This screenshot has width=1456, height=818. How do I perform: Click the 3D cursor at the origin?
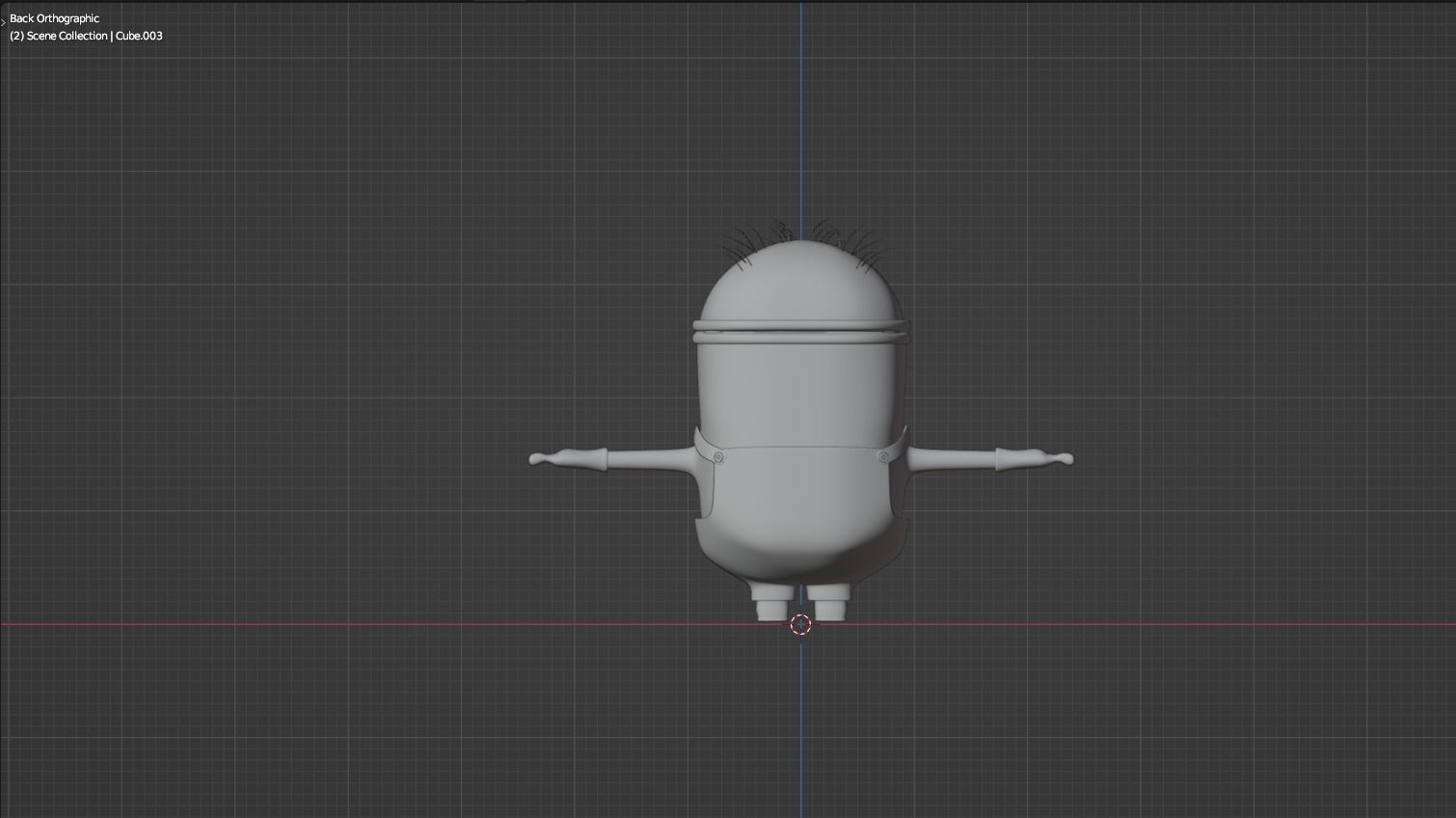tap(800, 625)
